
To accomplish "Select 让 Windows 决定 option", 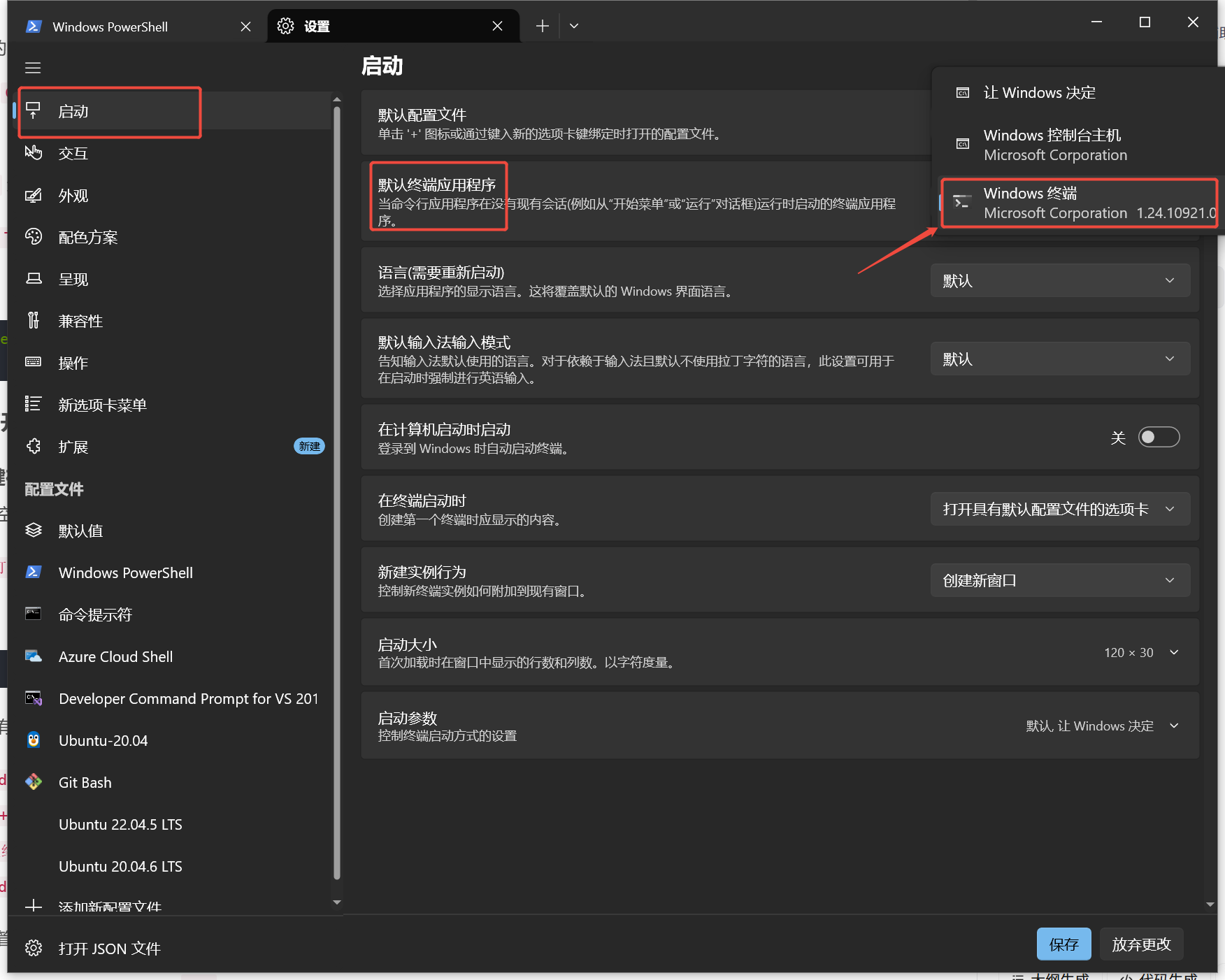I will coord(1079,92).
